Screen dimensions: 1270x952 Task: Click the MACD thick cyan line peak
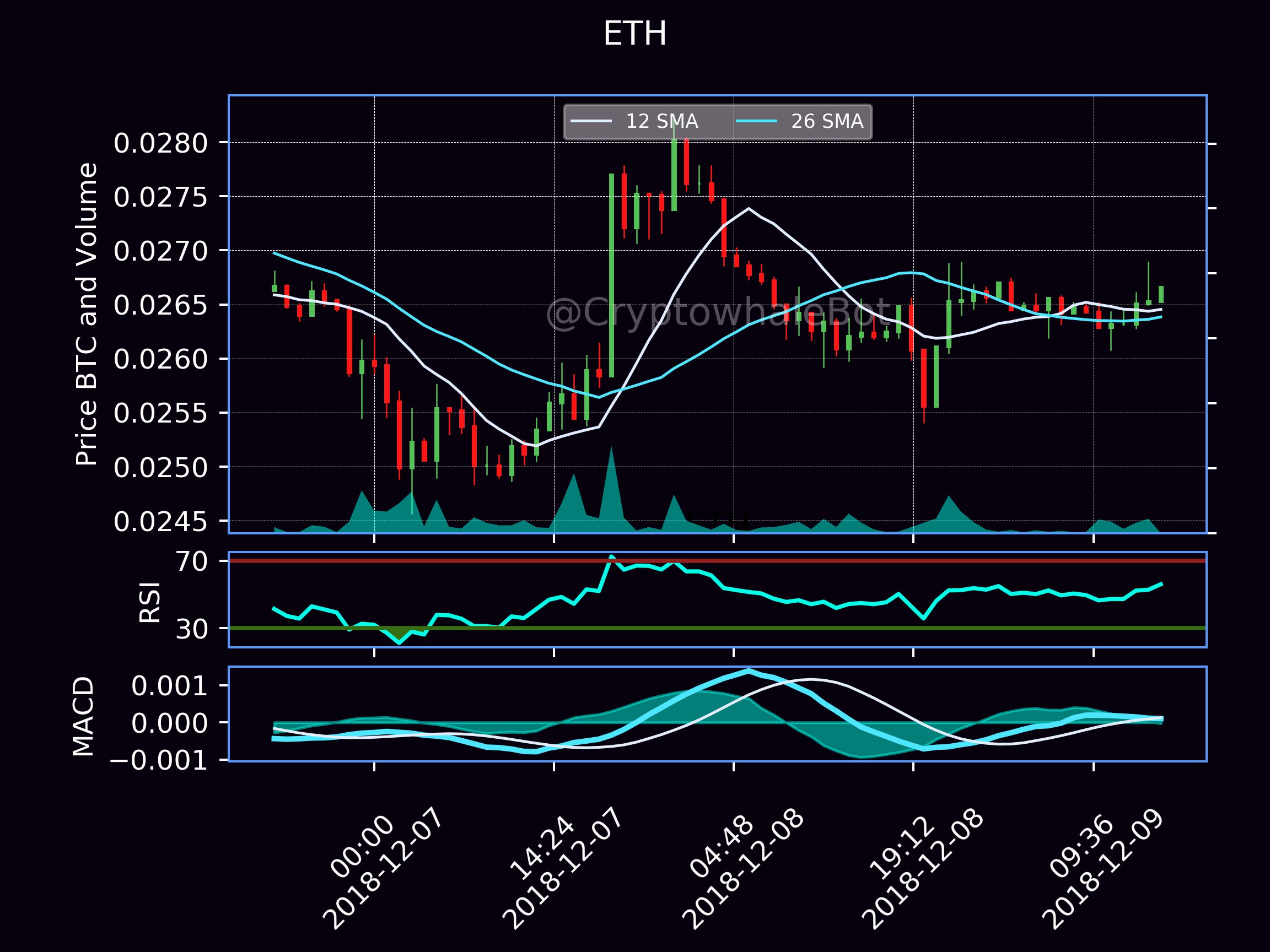click(749, 670)
